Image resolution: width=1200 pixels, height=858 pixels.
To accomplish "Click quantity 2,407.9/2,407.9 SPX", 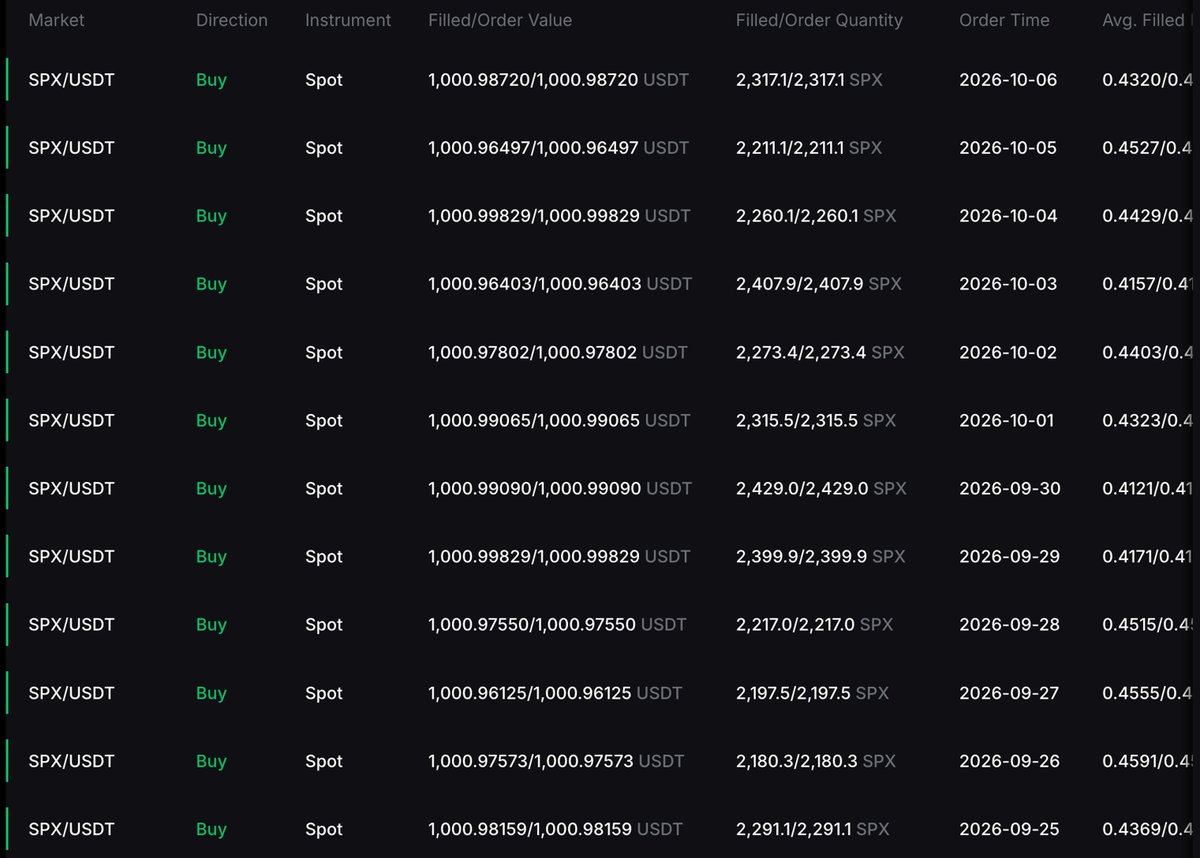I will [x=819, y=284].
